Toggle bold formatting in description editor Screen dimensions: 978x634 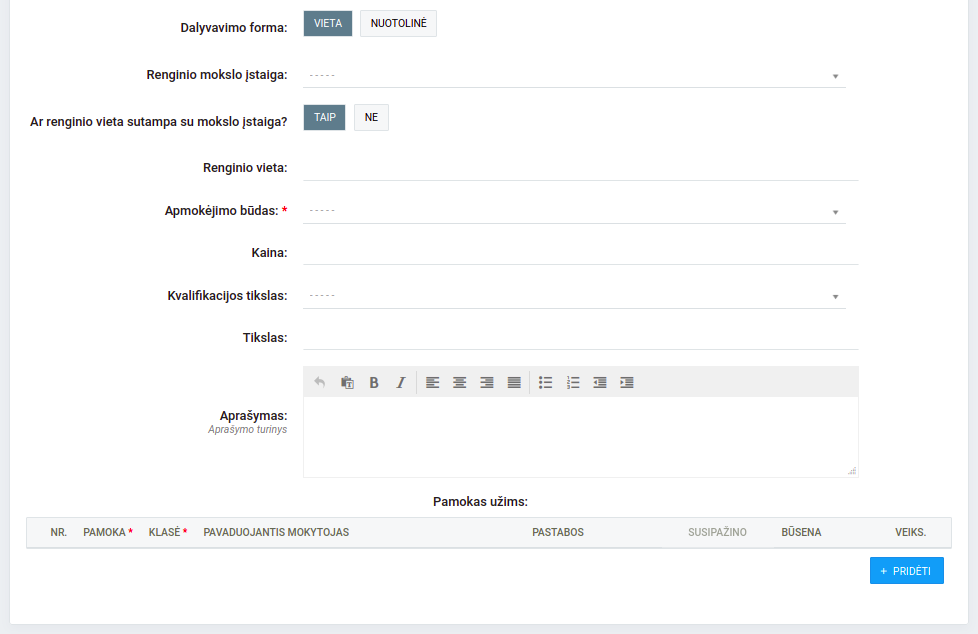(374, 382)
